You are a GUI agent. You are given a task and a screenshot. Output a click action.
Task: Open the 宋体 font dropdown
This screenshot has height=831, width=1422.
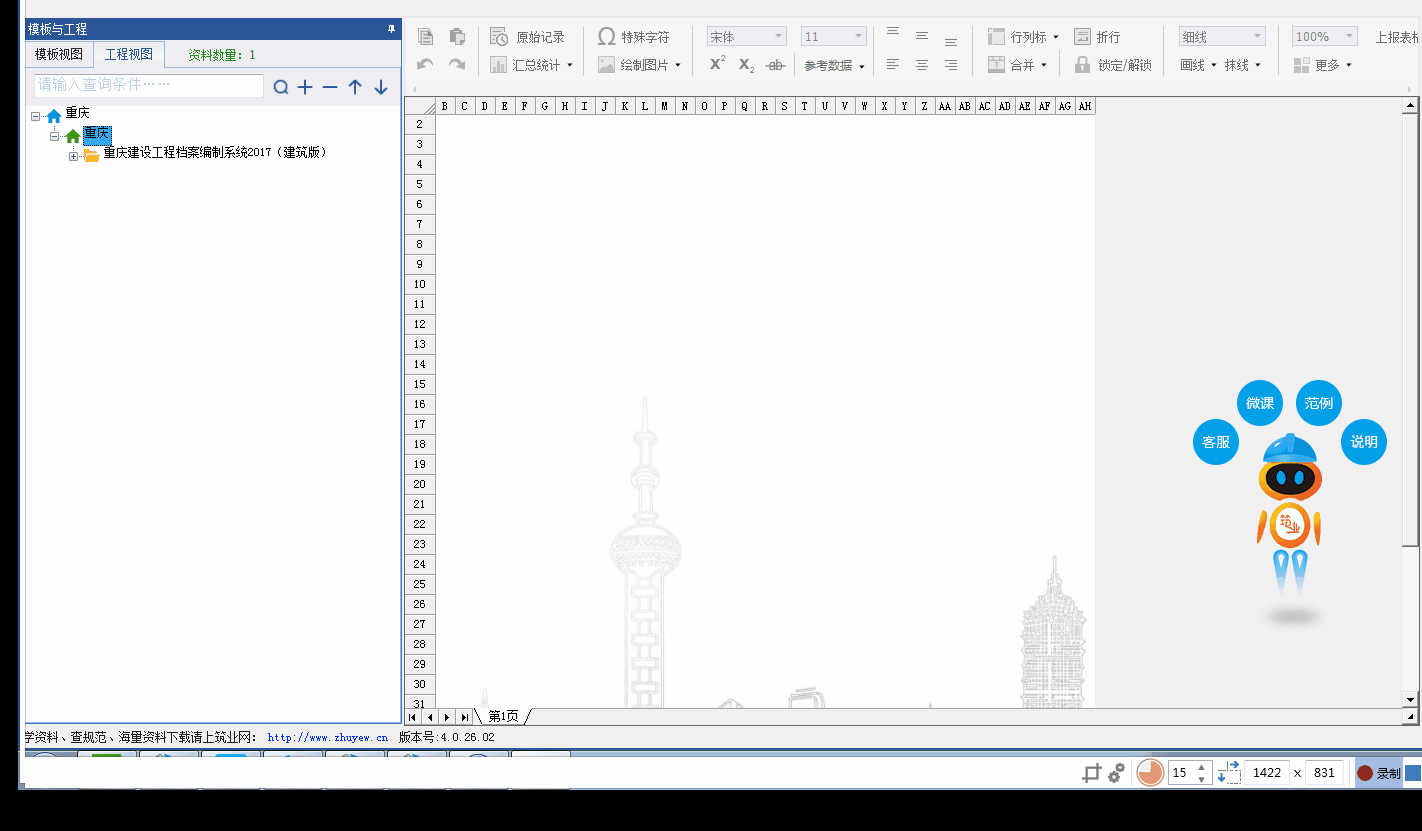(x=746, y=37)
